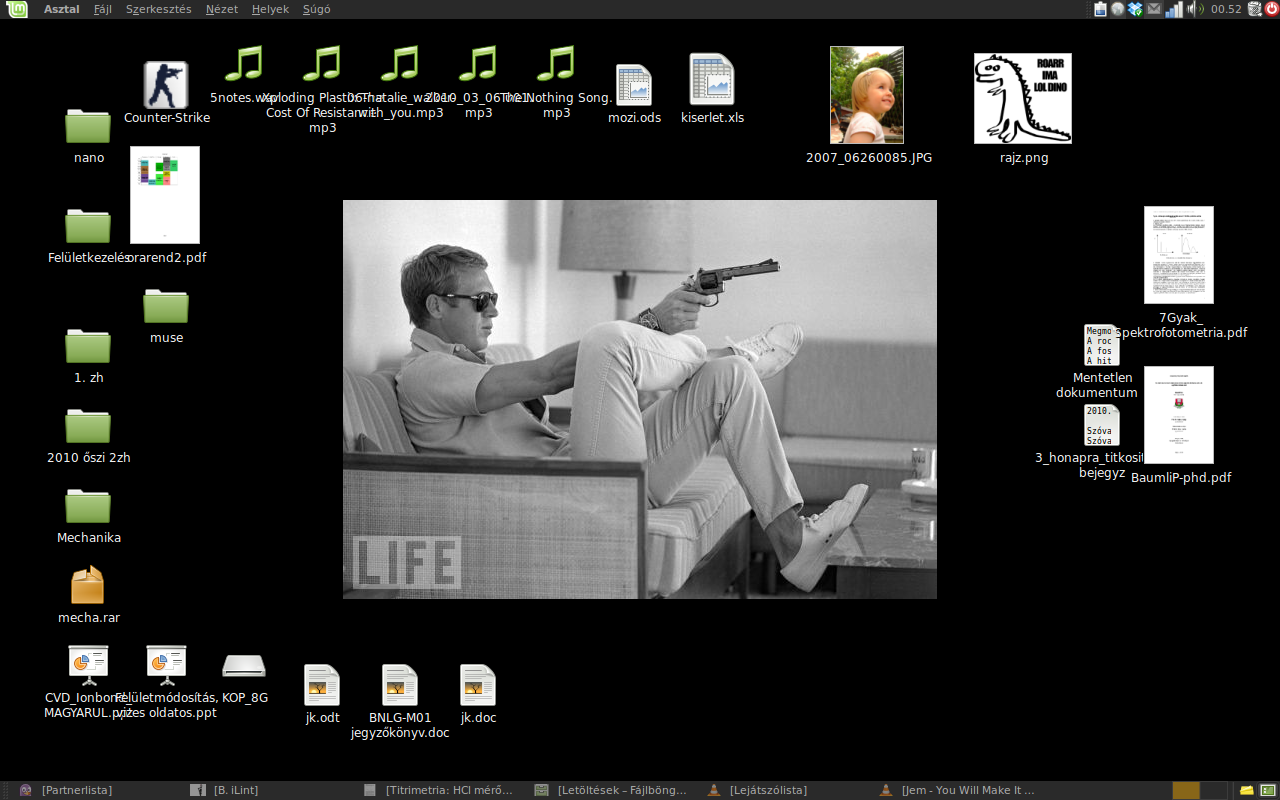Select the Mentetlen dokumentum text file
1280x800 pixels.
coord(1102,345)
